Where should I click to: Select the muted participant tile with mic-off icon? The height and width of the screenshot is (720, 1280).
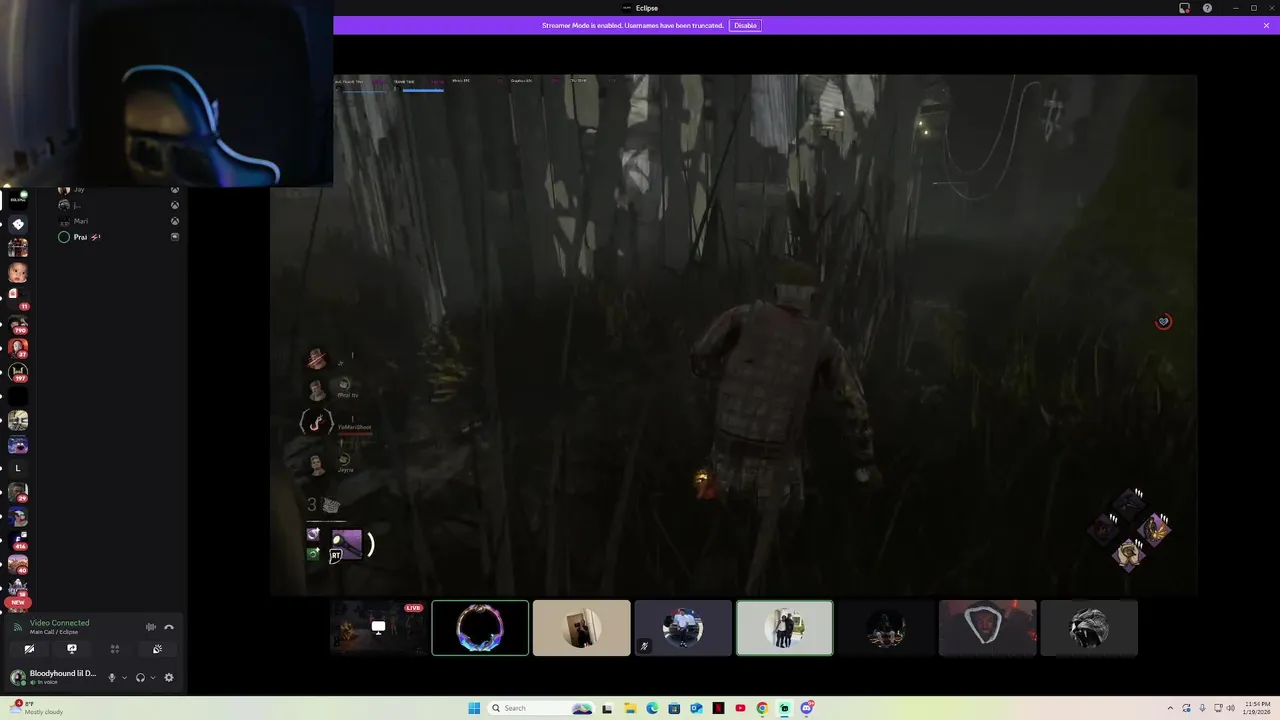pos(683,628)
